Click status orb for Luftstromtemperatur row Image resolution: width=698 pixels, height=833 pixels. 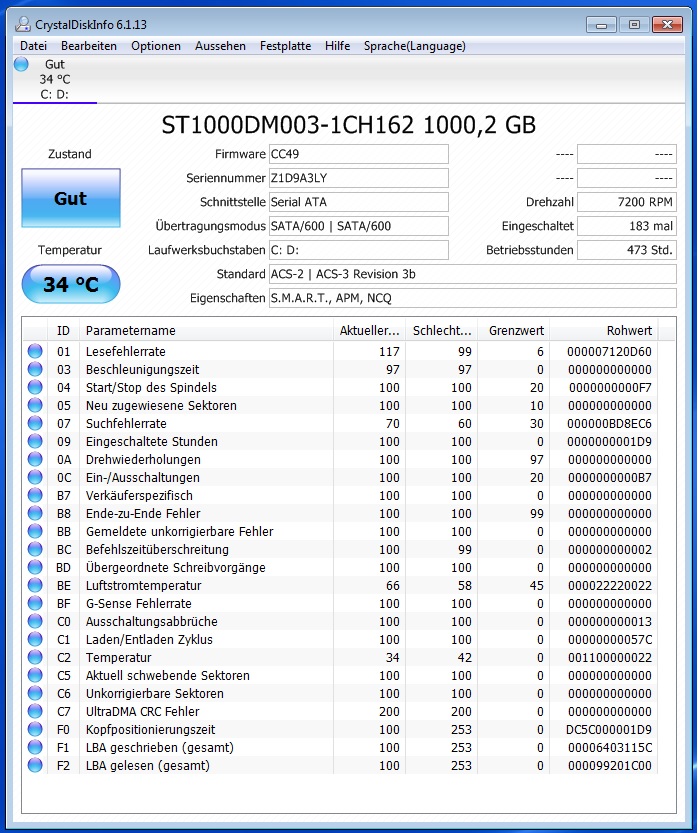point(35,585)
